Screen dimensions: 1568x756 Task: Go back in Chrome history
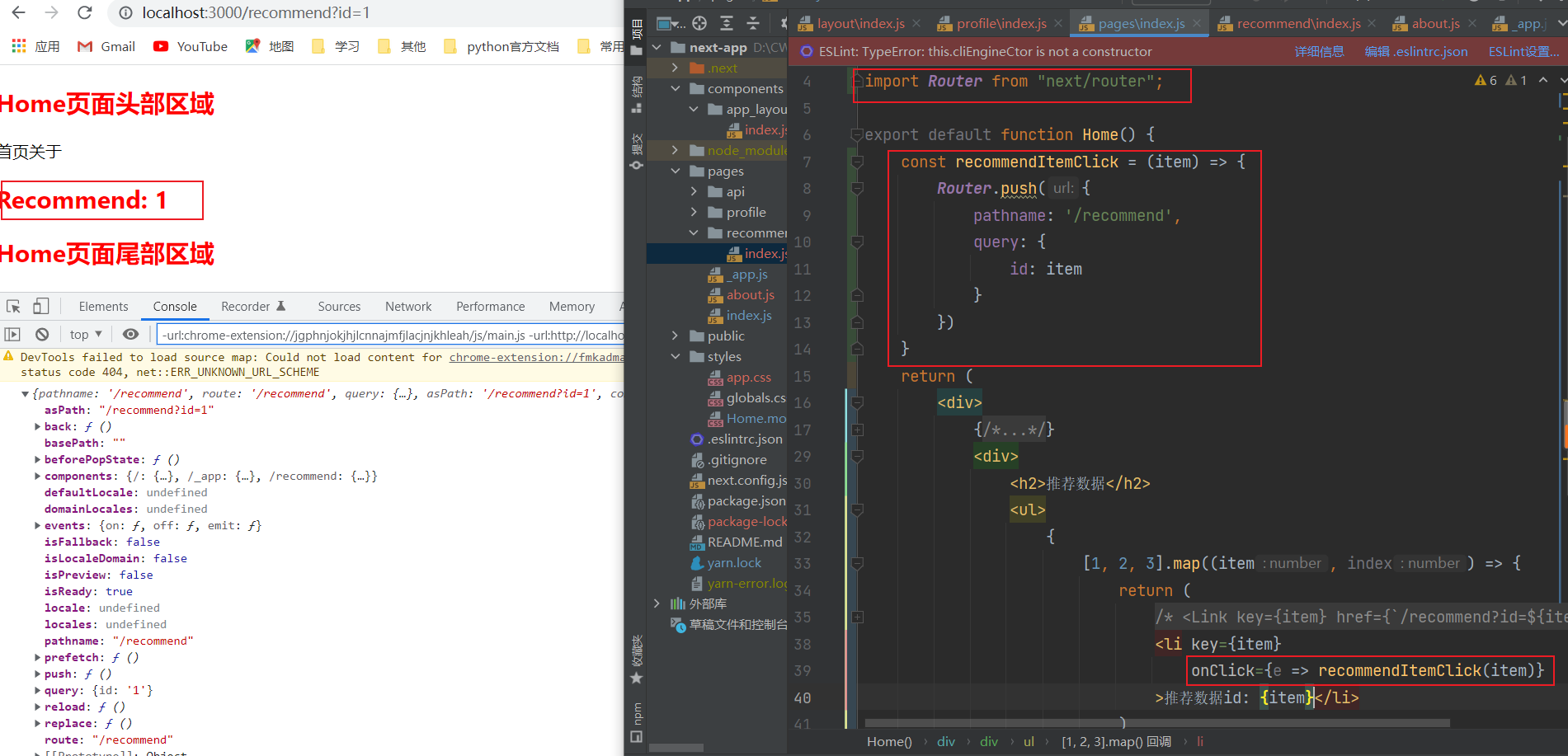18,12
